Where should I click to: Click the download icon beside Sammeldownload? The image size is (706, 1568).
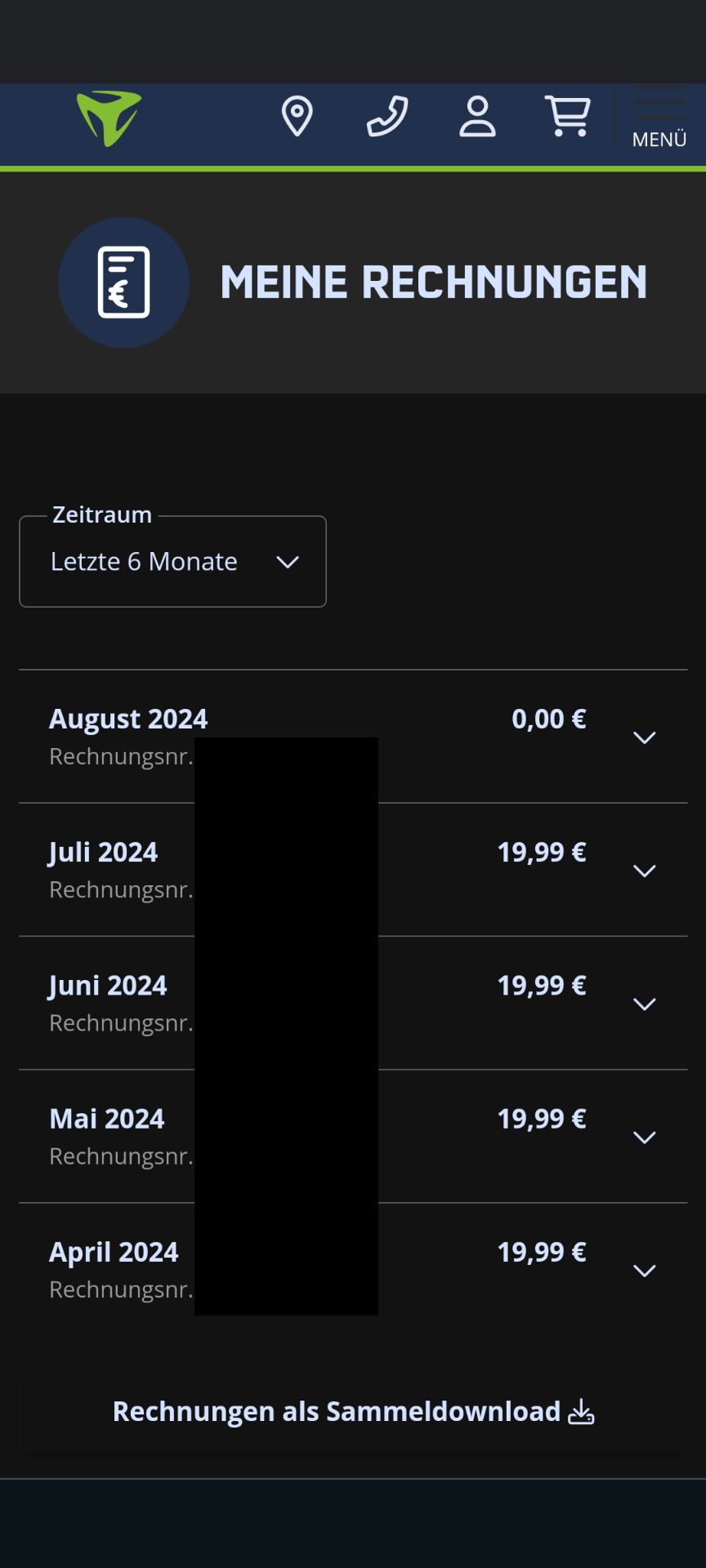pyautogui.click(x=581, y=1411)
